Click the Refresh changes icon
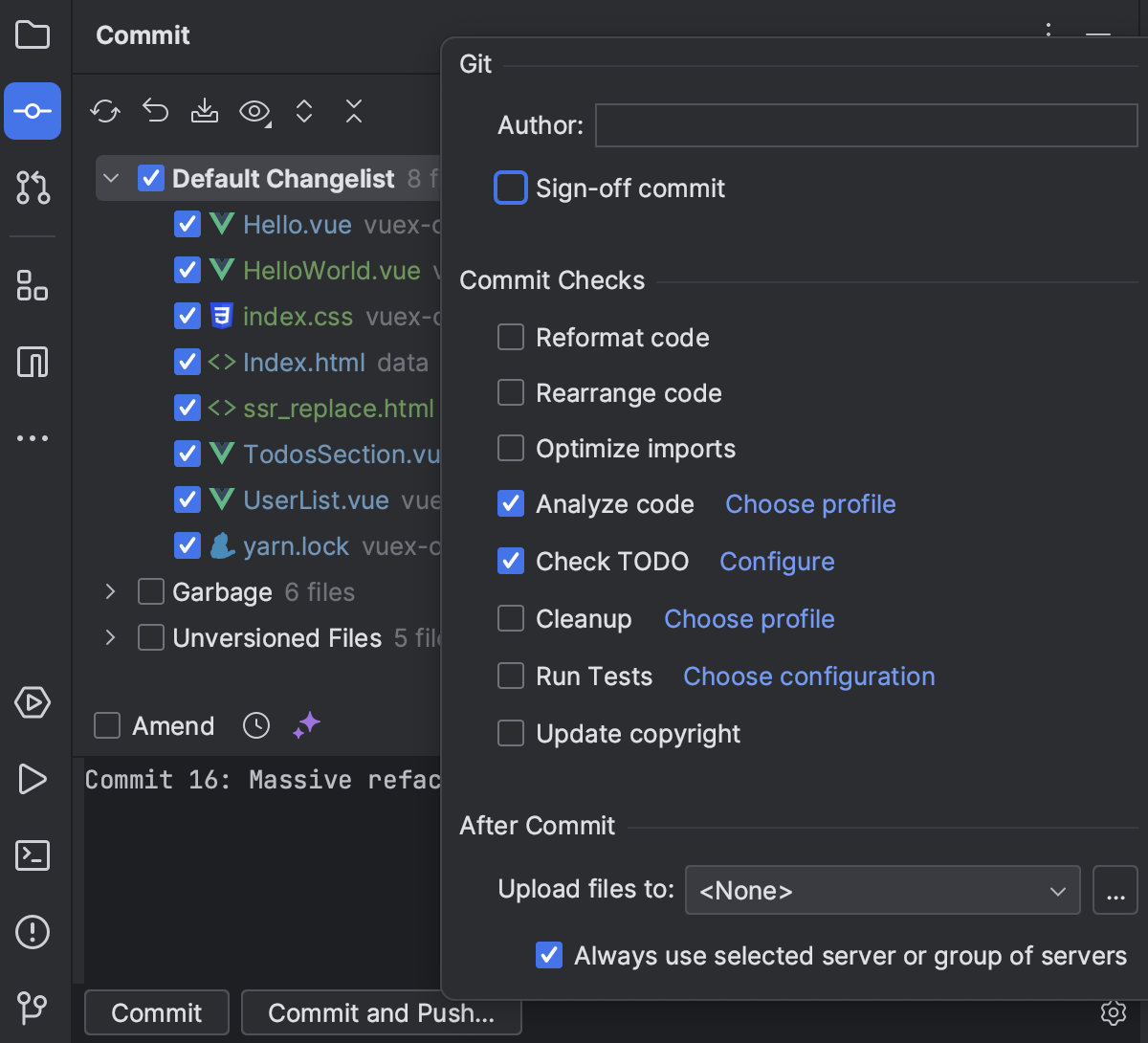Screen dimensions: 1148x1043 point(105,112)
